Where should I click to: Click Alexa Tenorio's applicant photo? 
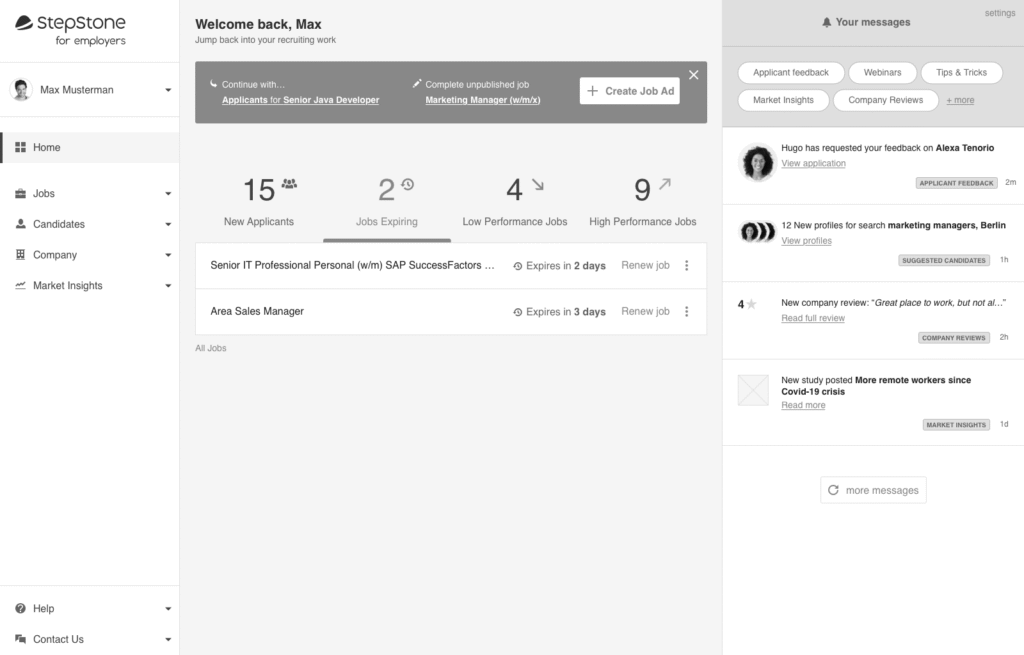(758, 162)
